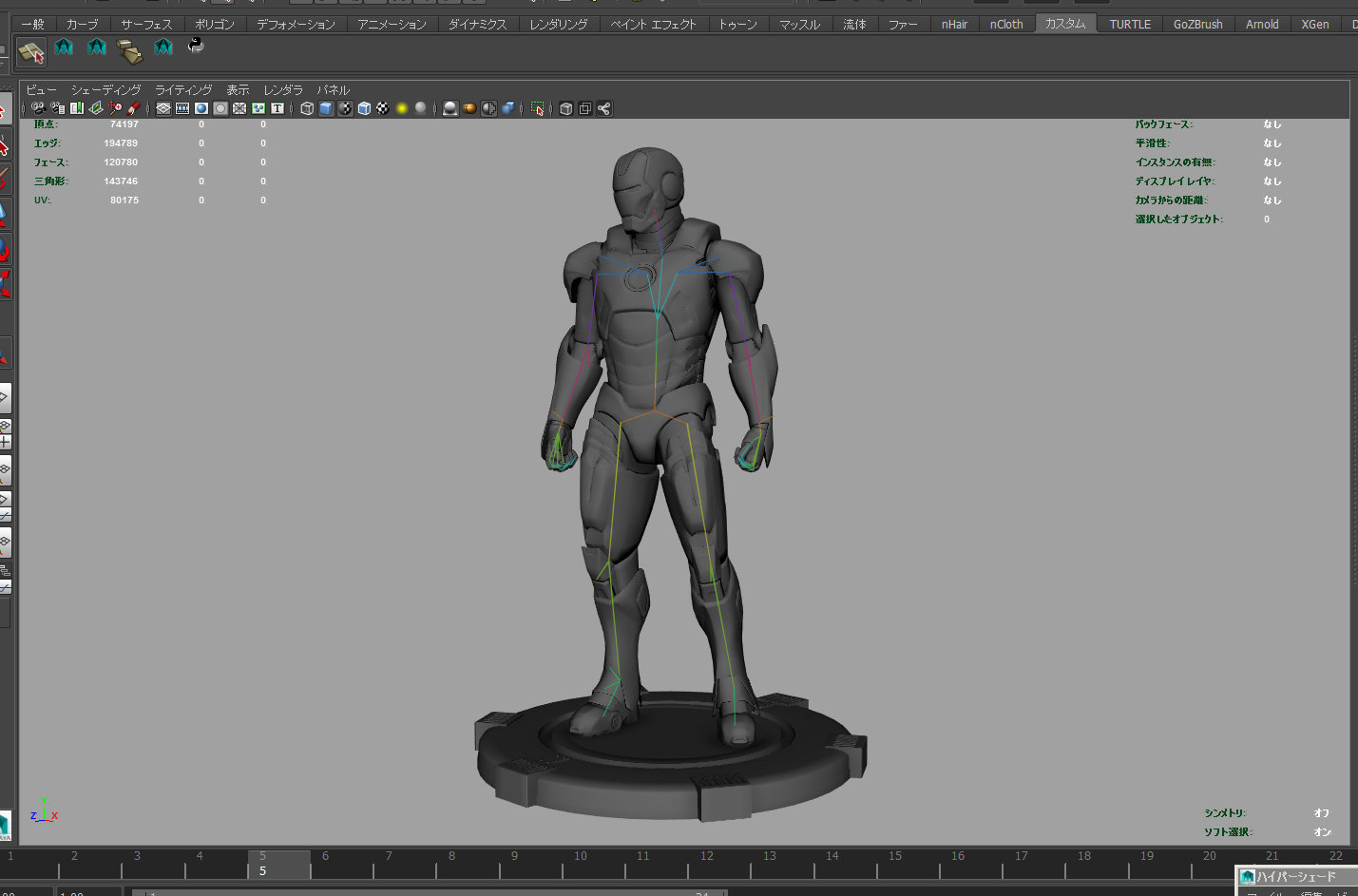Switch to the レンダリング shelf tab

559,24
